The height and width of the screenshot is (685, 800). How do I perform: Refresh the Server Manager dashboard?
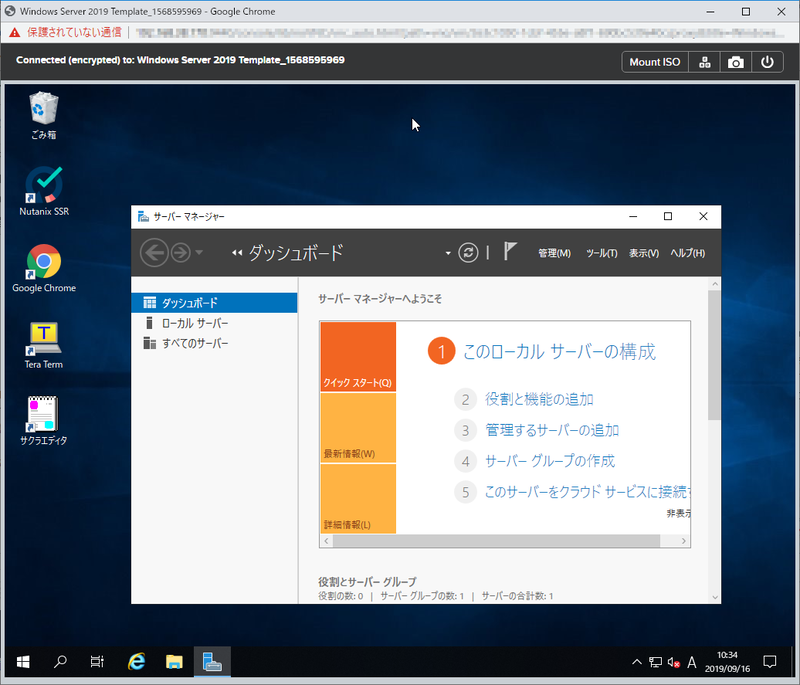click(x=468, y=252)
